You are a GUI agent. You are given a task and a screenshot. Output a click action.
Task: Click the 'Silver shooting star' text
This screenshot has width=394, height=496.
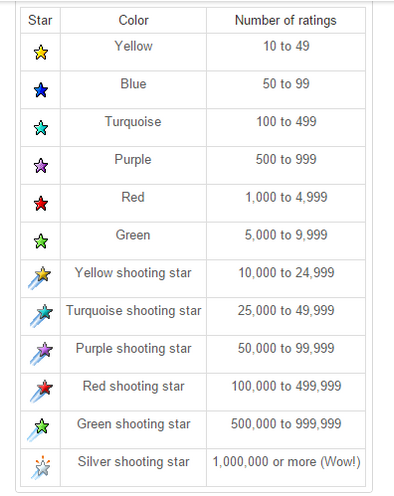(x=133, y=462)
